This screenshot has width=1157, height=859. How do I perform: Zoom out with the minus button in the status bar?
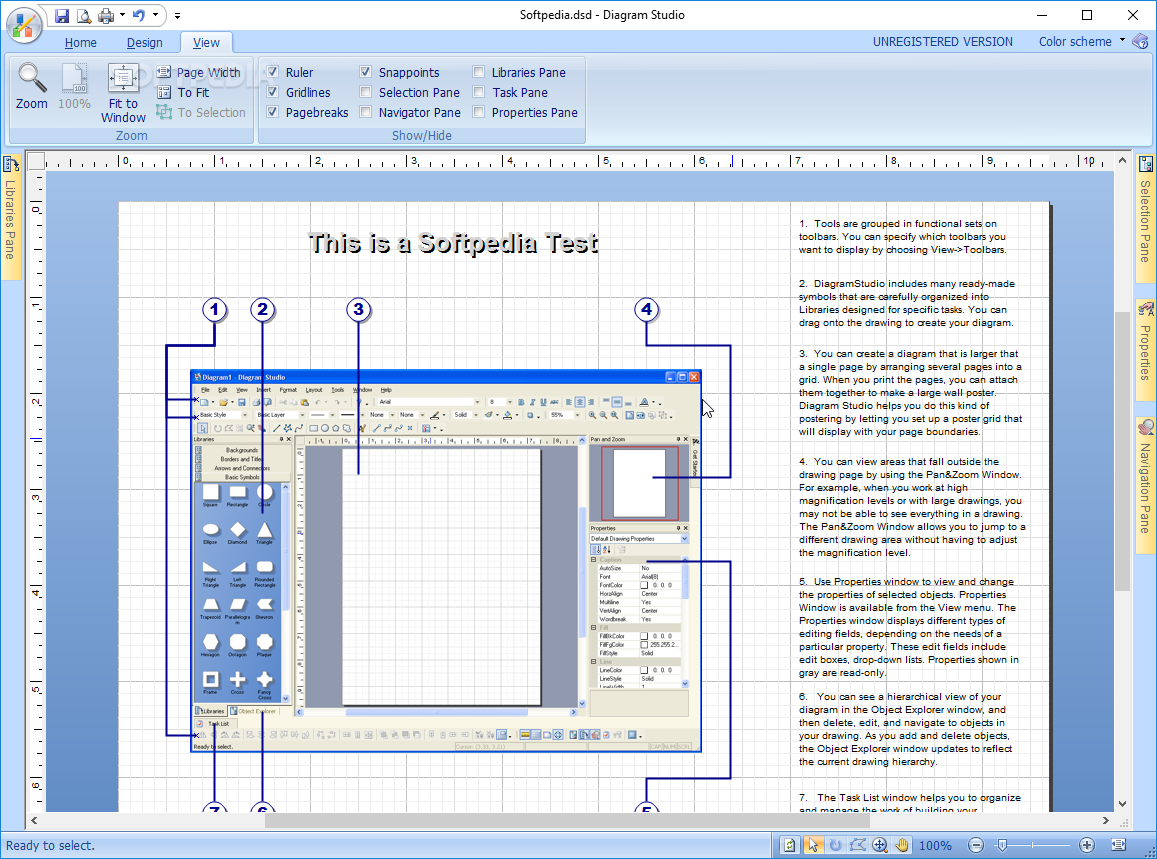(x=975, y=845)
